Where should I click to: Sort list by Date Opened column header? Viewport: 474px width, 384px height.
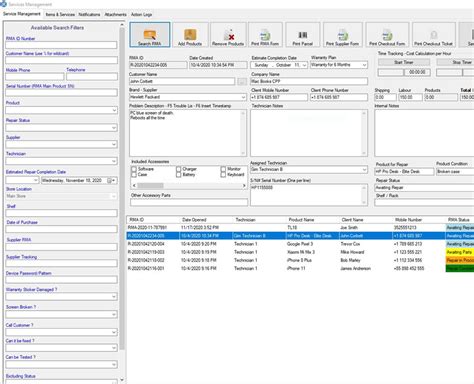207,220
